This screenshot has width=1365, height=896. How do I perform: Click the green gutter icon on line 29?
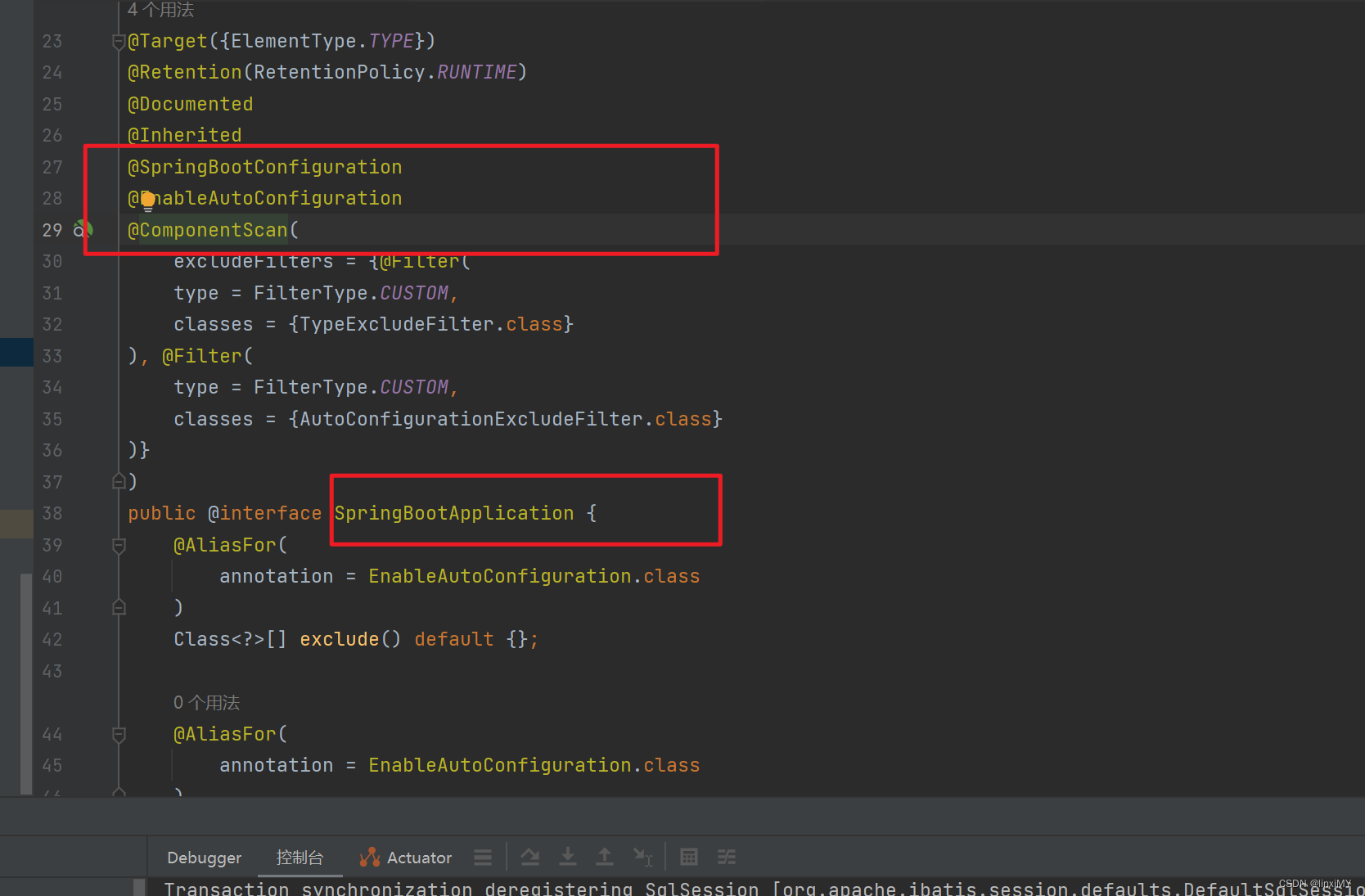click(x=83, y=230)
